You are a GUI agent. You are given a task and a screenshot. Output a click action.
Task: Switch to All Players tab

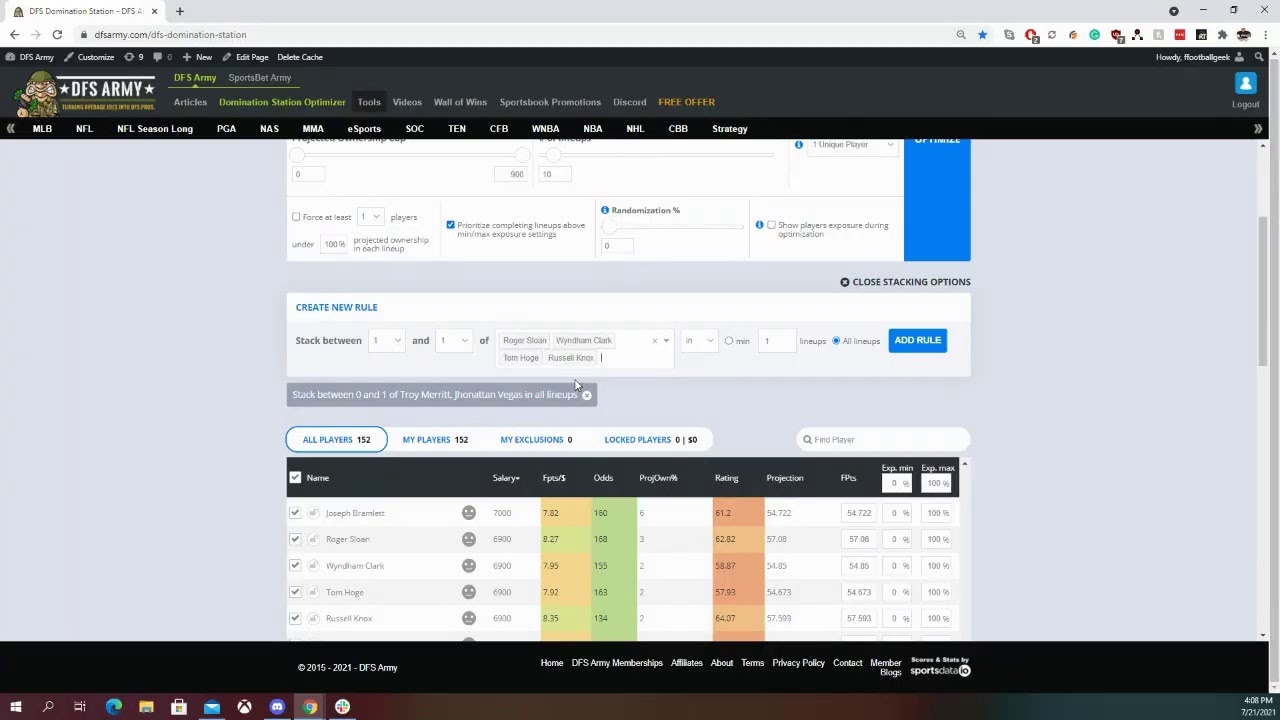pos(336,440)
